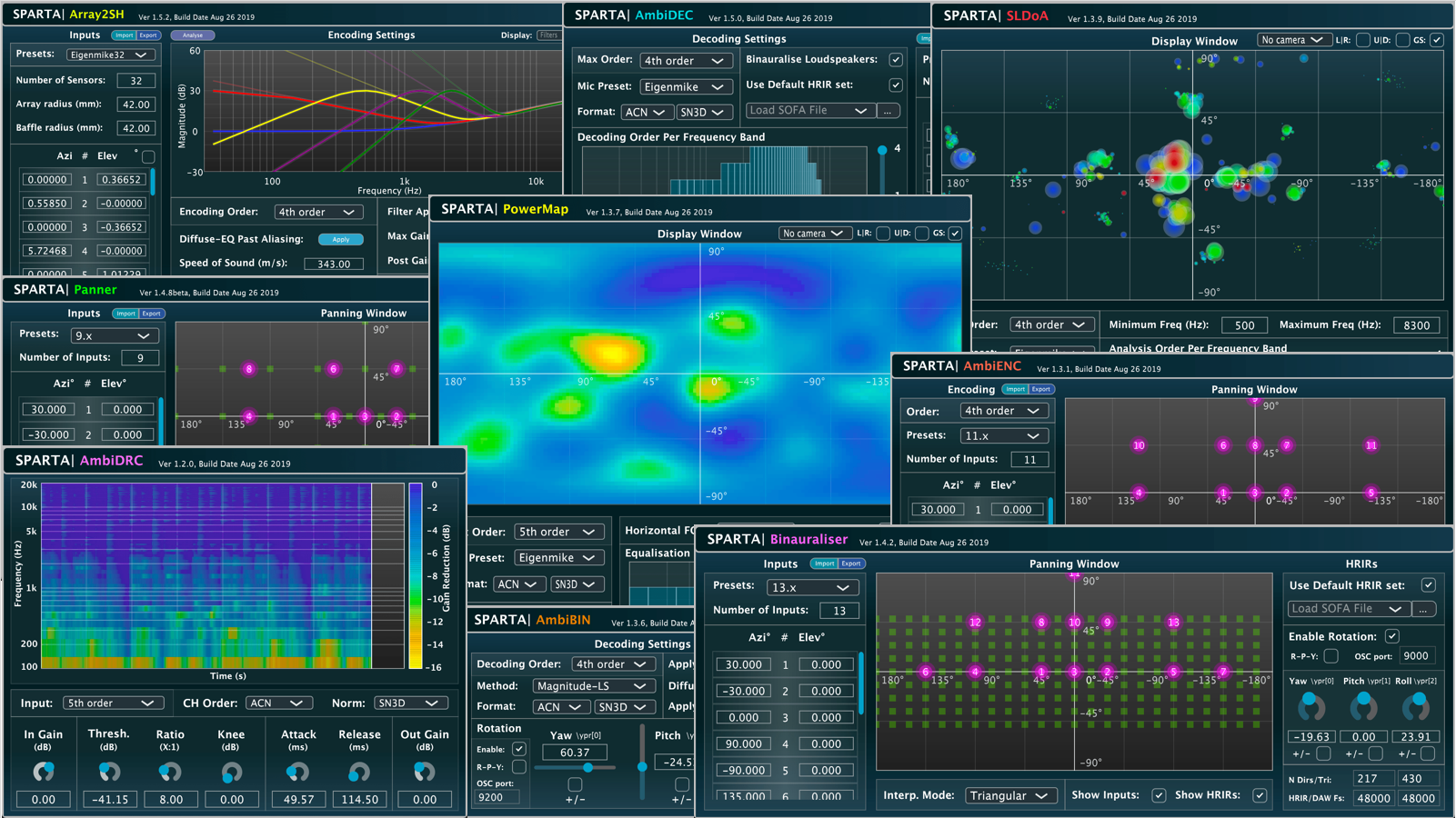Click the Yaw rotation knob in Binauraliser
This screenshot has height=818, width=1456.
click(1310, 704)
